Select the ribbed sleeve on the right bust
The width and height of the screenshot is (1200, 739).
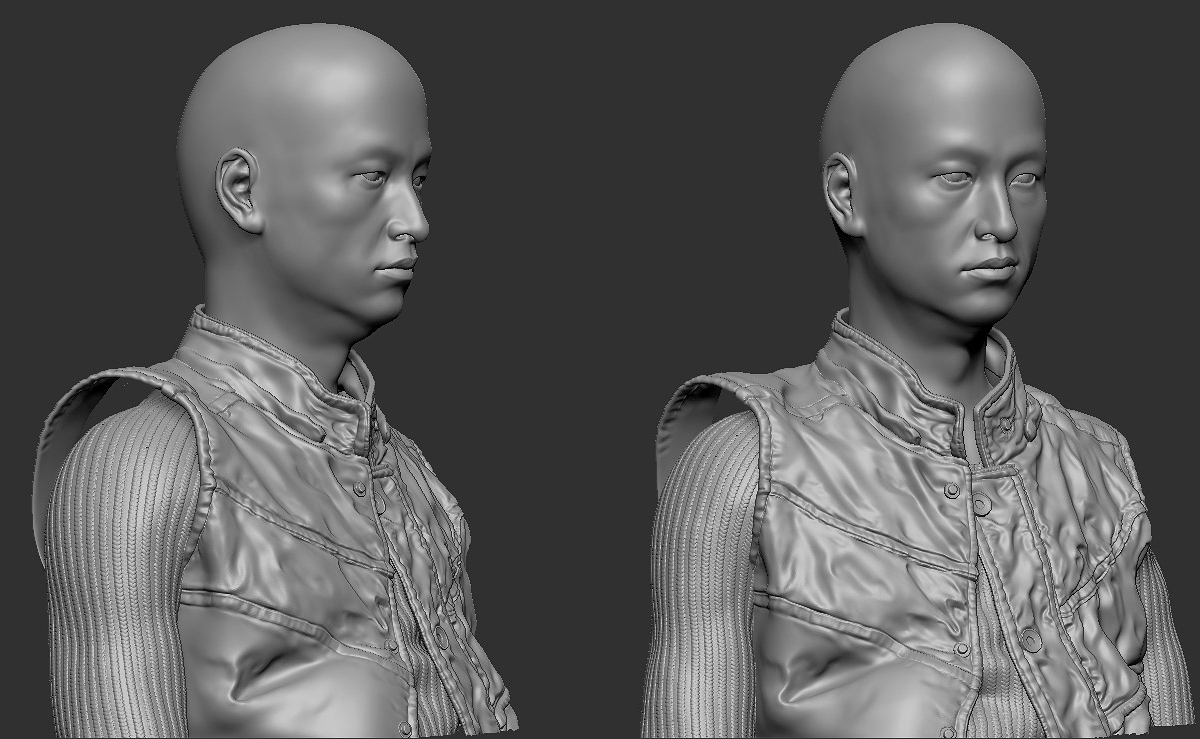point(705,575)
